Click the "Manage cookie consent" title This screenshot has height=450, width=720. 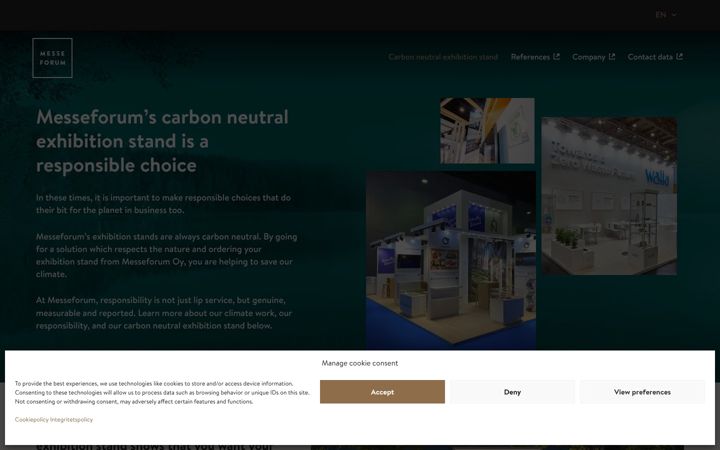tap(360, 363)
